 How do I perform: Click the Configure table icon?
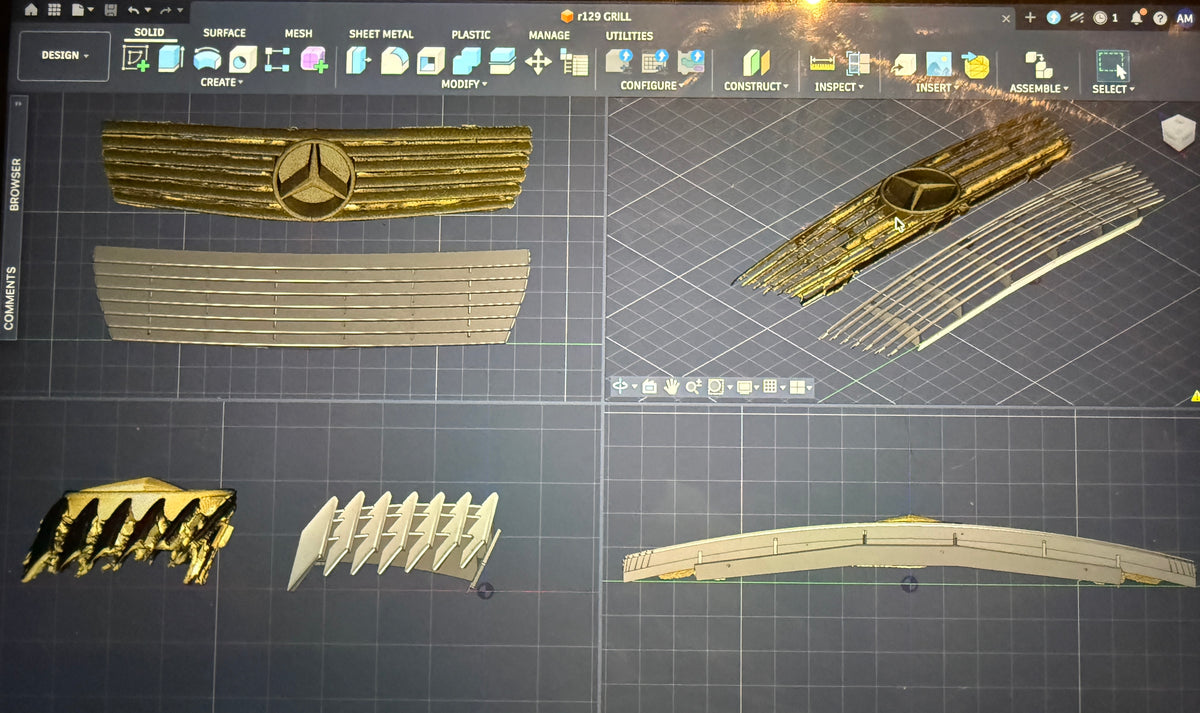pos(654,62)
